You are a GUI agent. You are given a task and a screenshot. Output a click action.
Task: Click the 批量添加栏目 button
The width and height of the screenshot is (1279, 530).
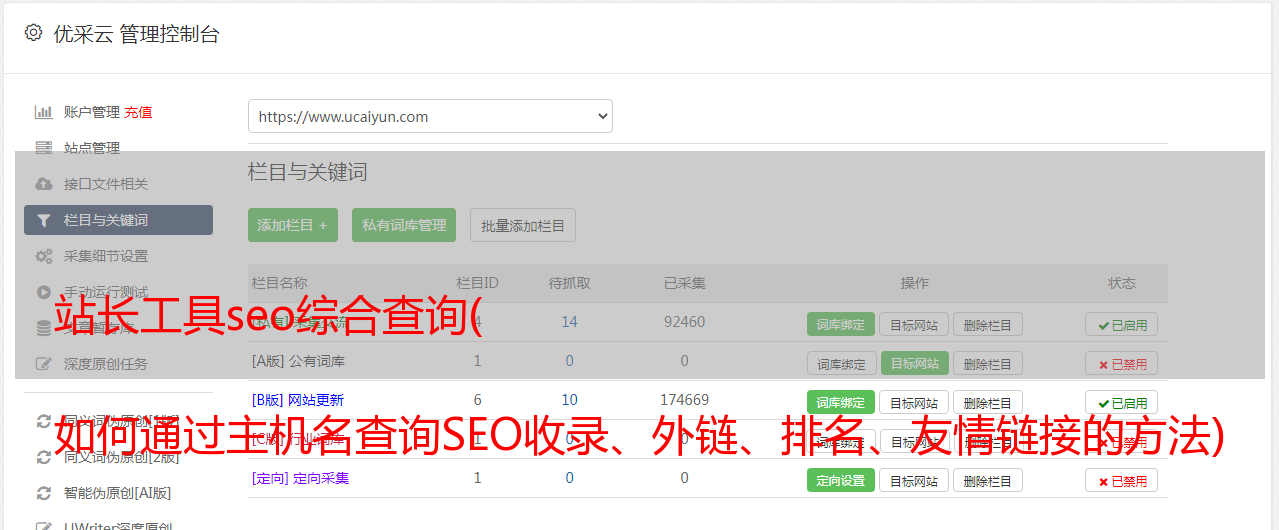(x=523, y=225)
